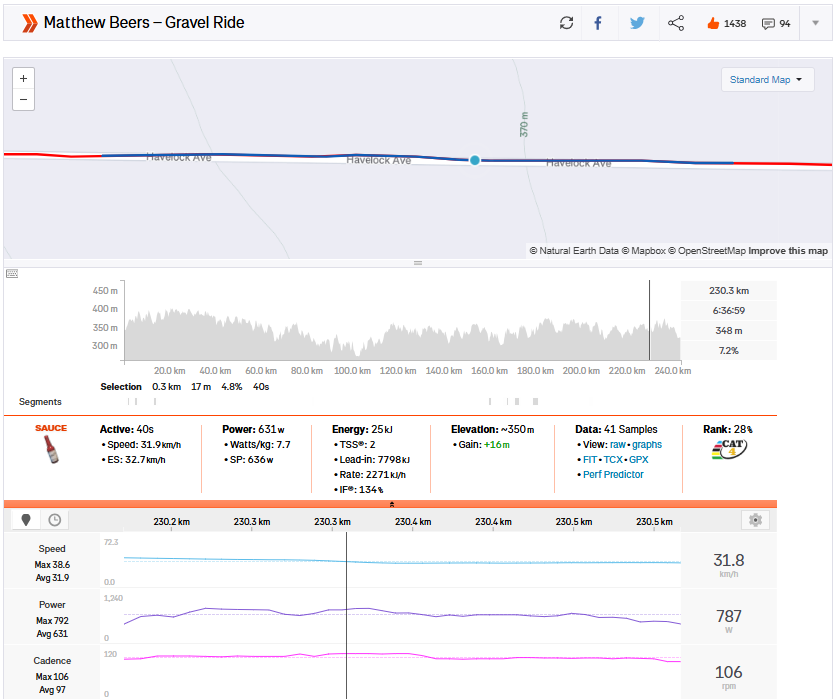Share the ride on Twitter
Screen dimensions: 834x699
click(x=637, y=23)
